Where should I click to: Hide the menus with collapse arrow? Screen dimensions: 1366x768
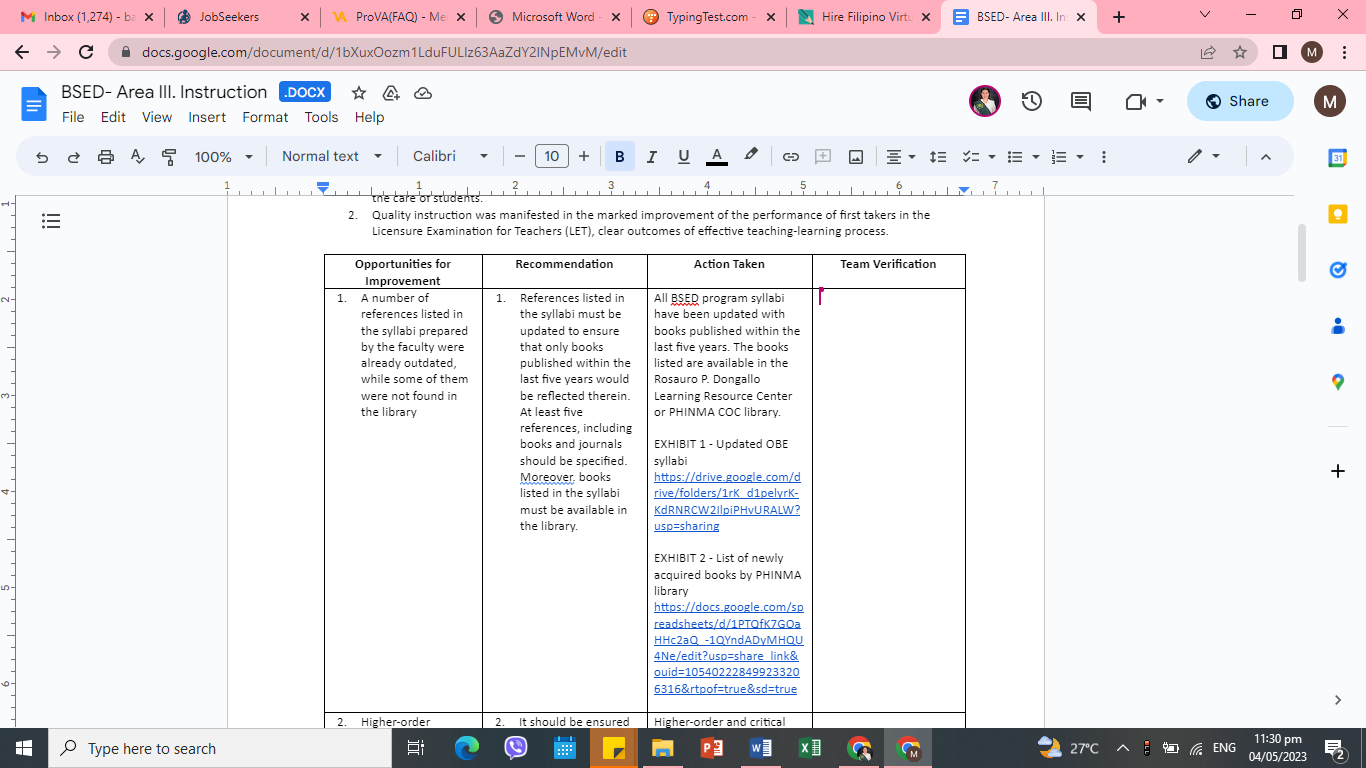click(x=1265, y=157)
